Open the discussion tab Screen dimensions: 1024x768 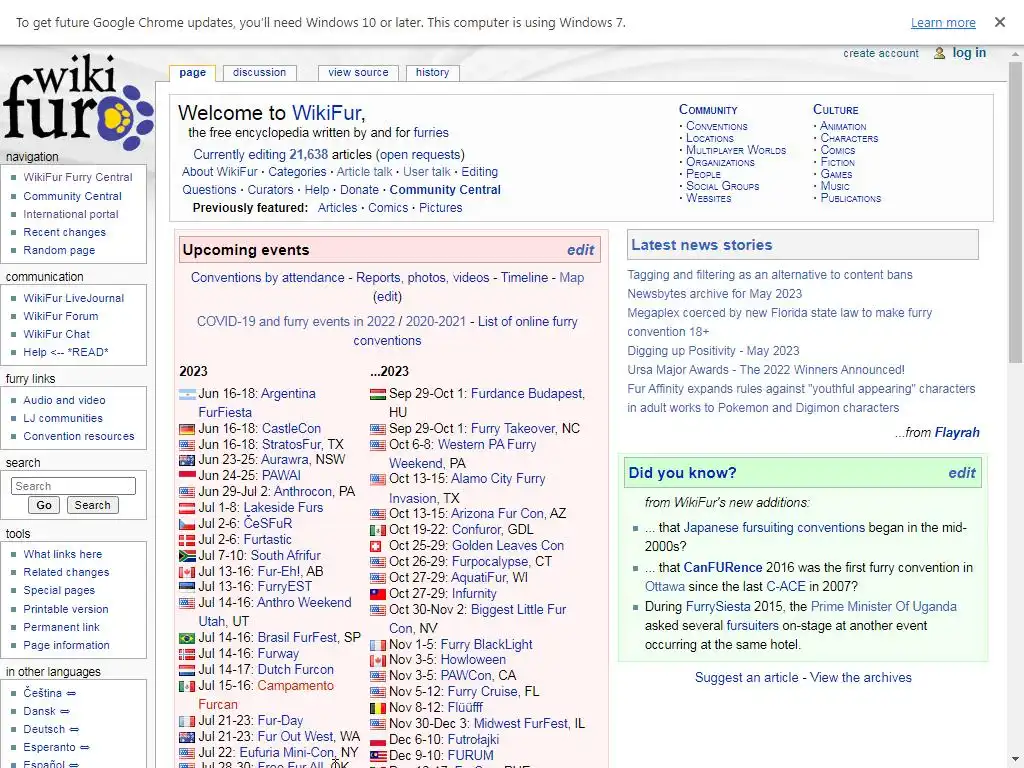[259, 72]
